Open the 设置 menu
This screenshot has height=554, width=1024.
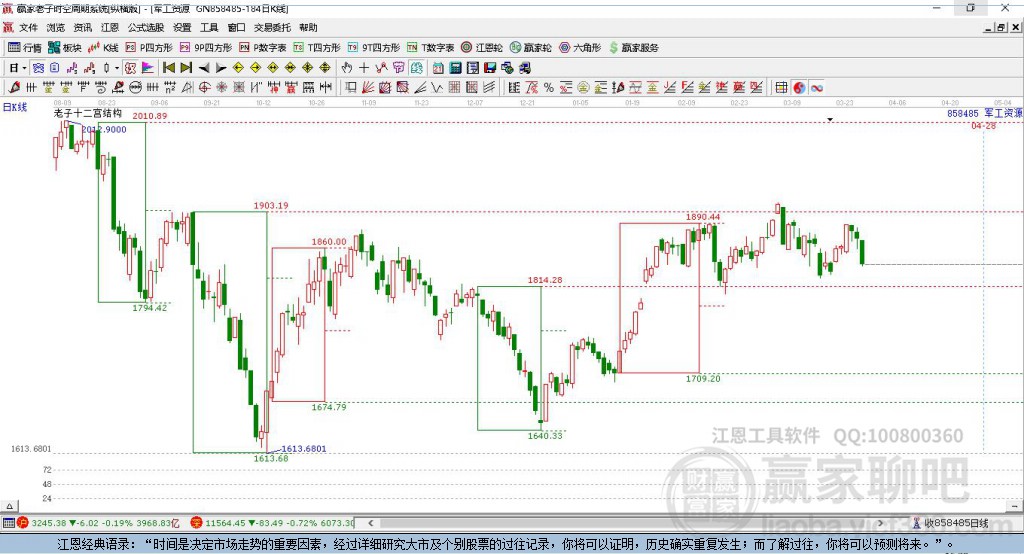tap(182, 27)
